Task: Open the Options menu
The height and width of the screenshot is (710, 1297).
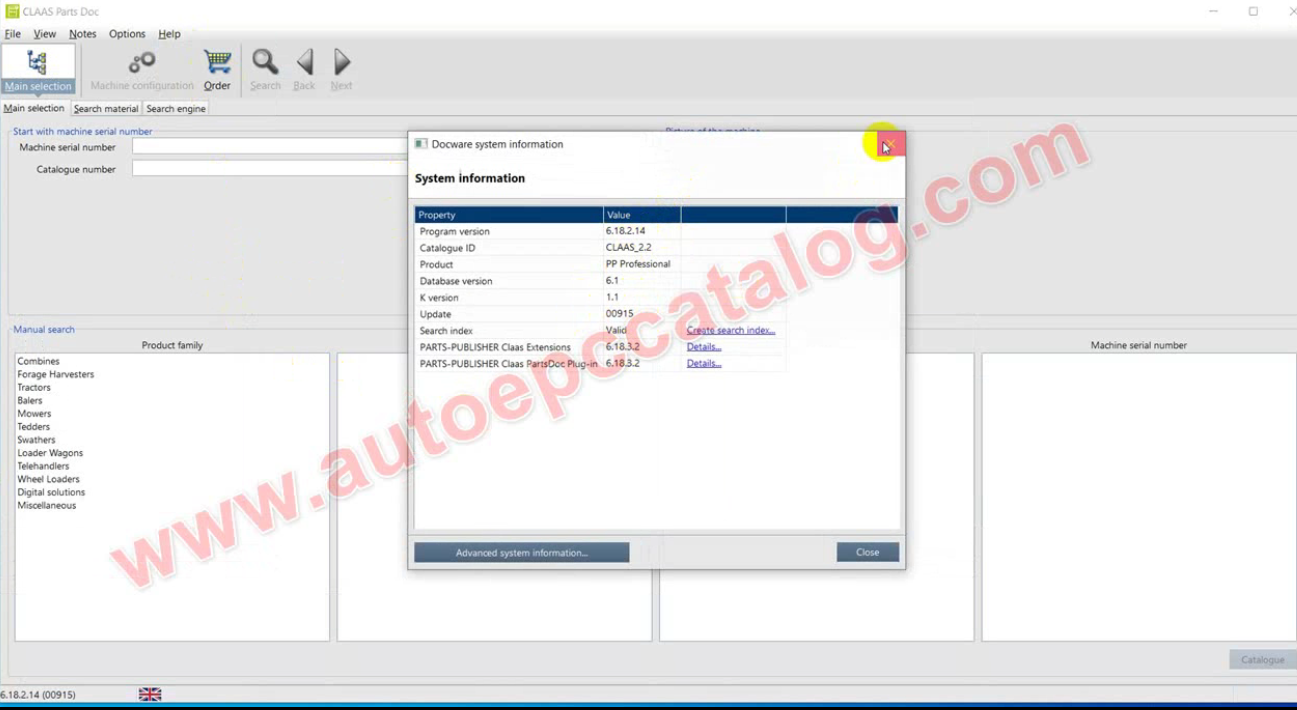Action: [127, 34]
